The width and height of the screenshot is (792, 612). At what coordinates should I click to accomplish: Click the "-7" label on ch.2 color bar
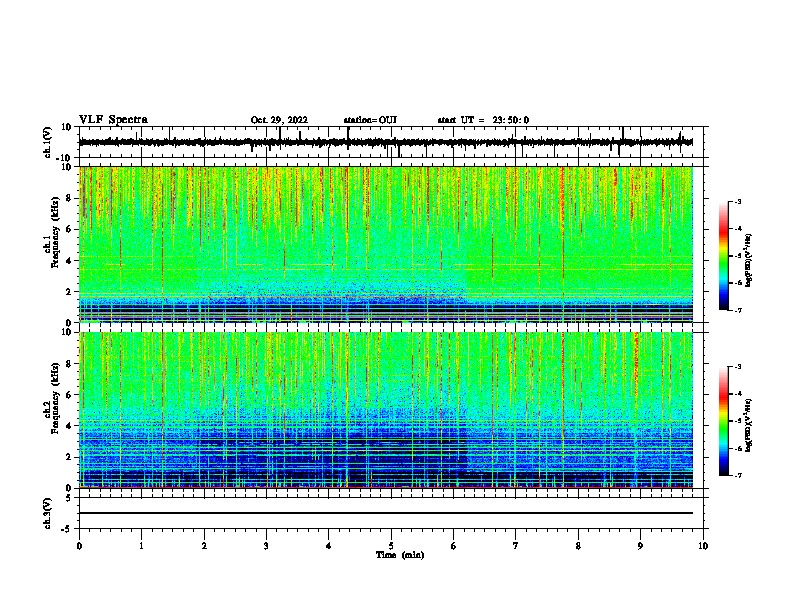click(x=737, y=475)
